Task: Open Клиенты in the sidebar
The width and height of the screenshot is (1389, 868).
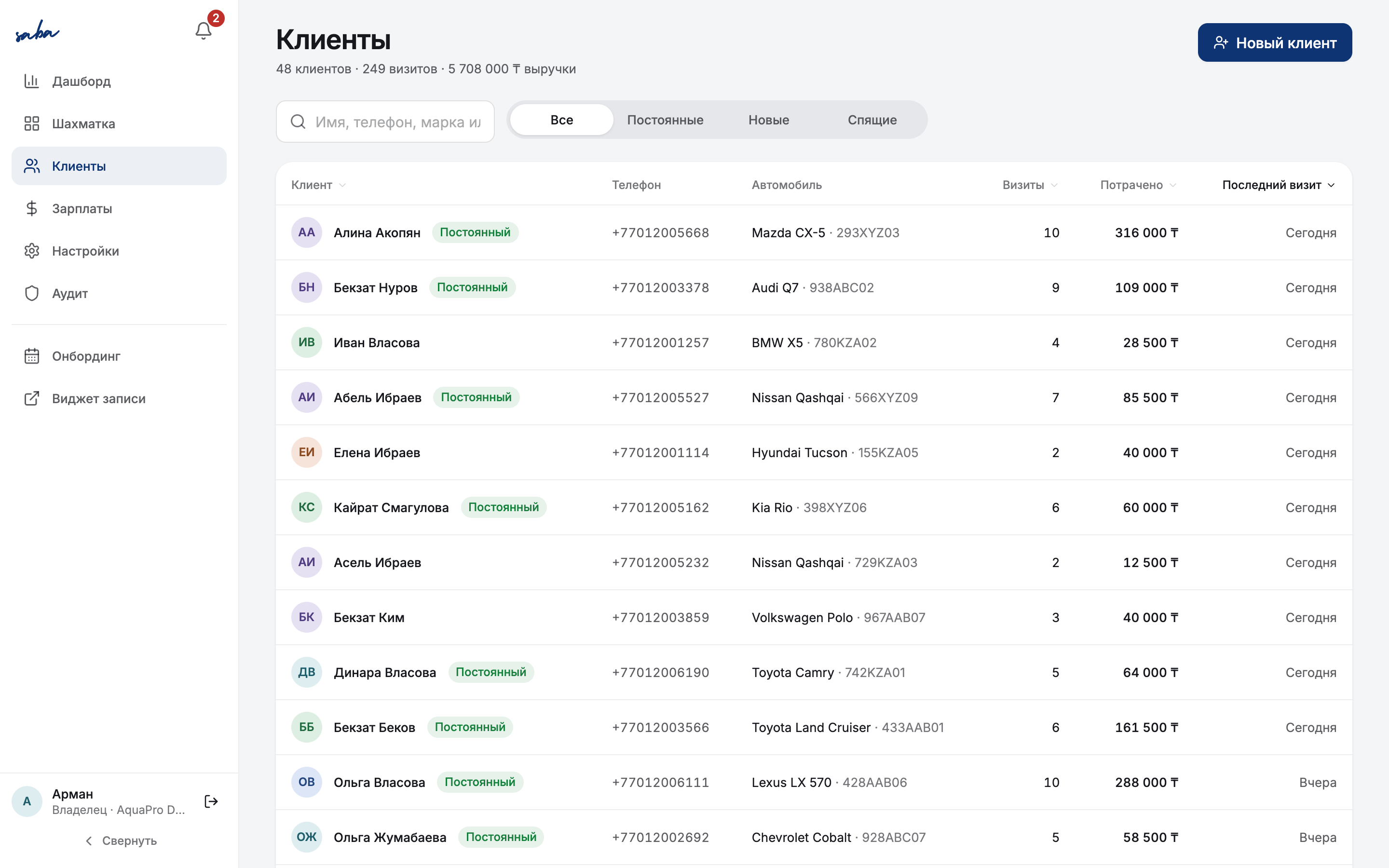Action: (x=119, y=166)
